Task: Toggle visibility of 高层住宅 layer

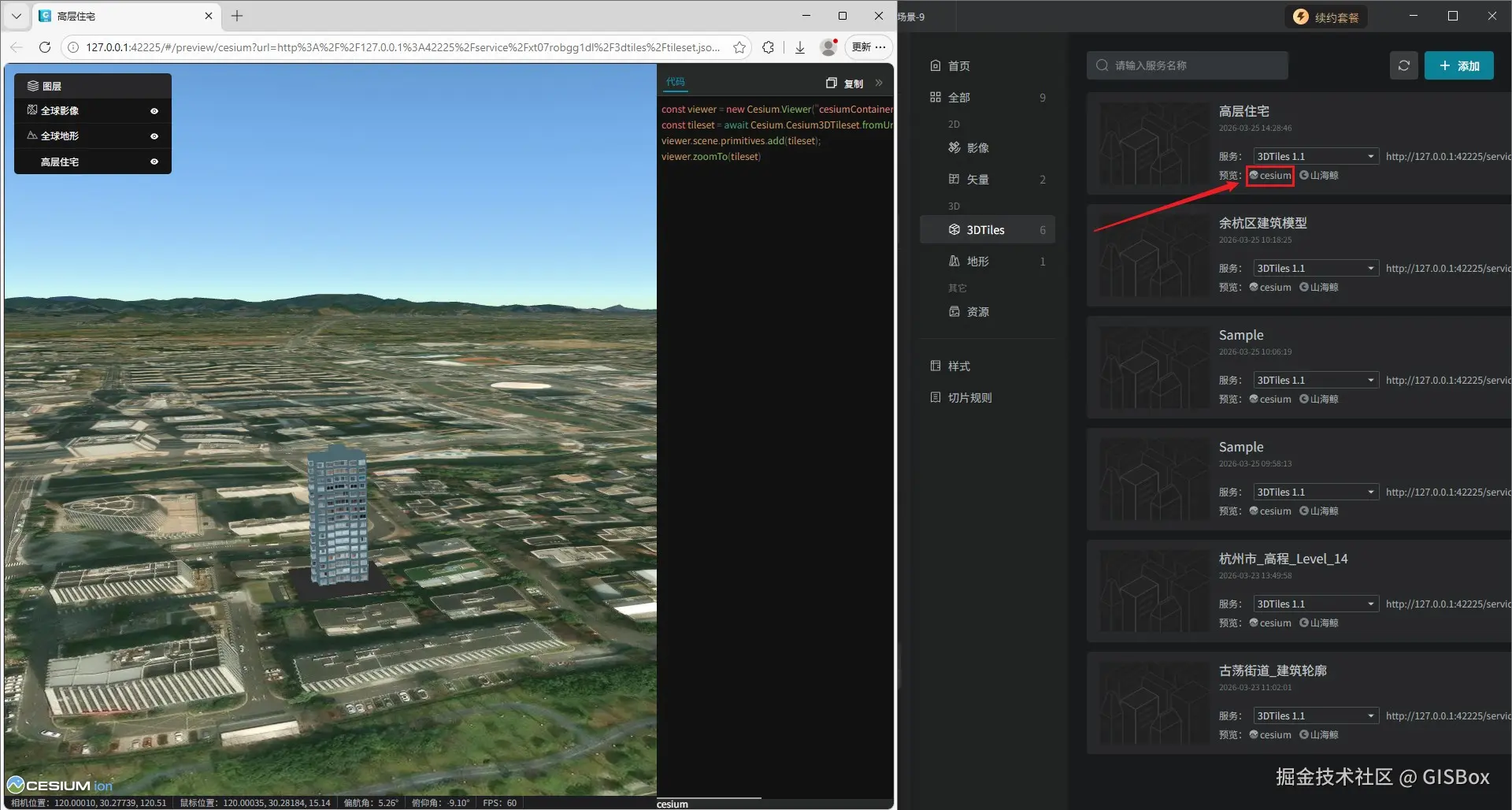Action: 154,162
